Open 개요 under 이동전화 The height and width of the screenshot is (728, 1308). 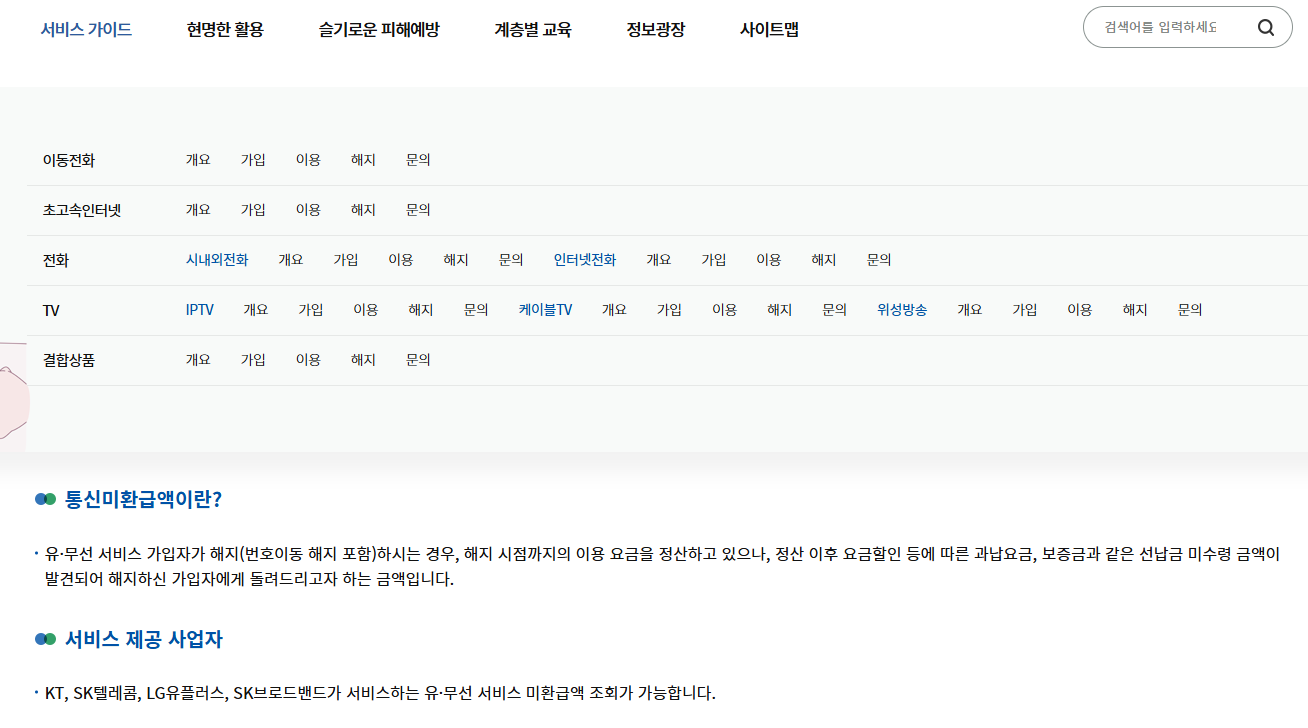click(198, 159)
